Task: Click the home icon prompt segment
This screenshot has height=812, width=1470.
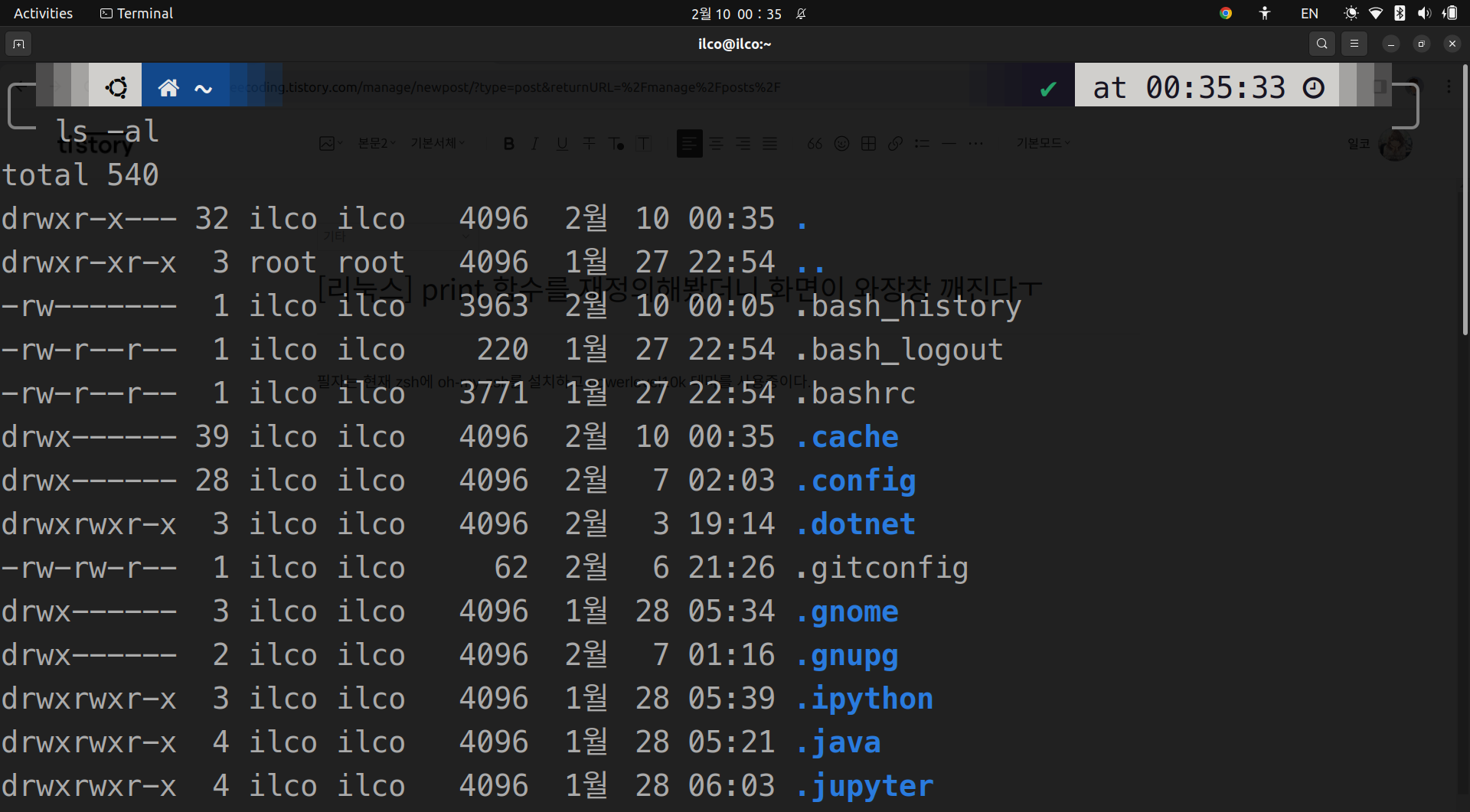Action: click(168, 87)
